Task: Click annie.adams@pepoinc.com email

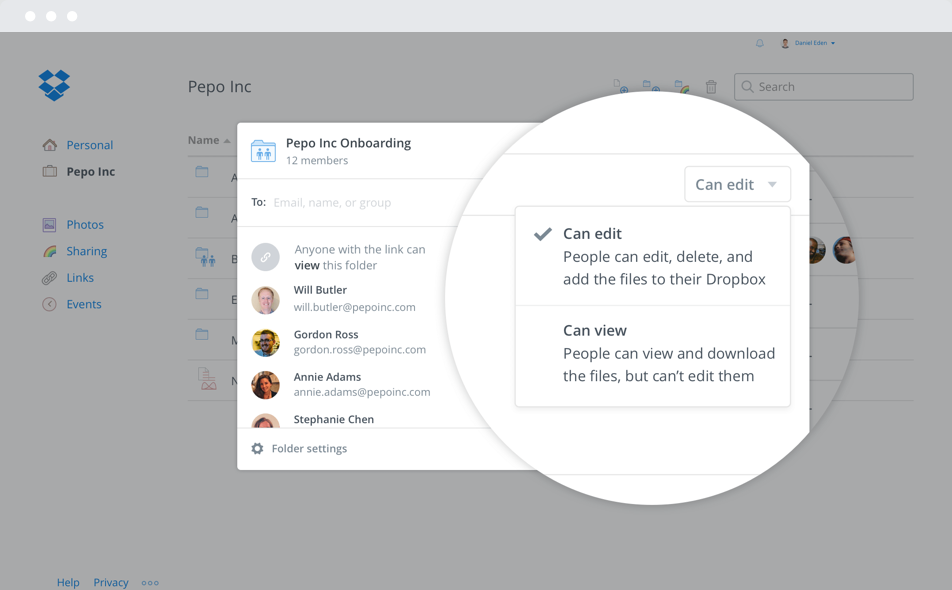Action: click(362, 392)
